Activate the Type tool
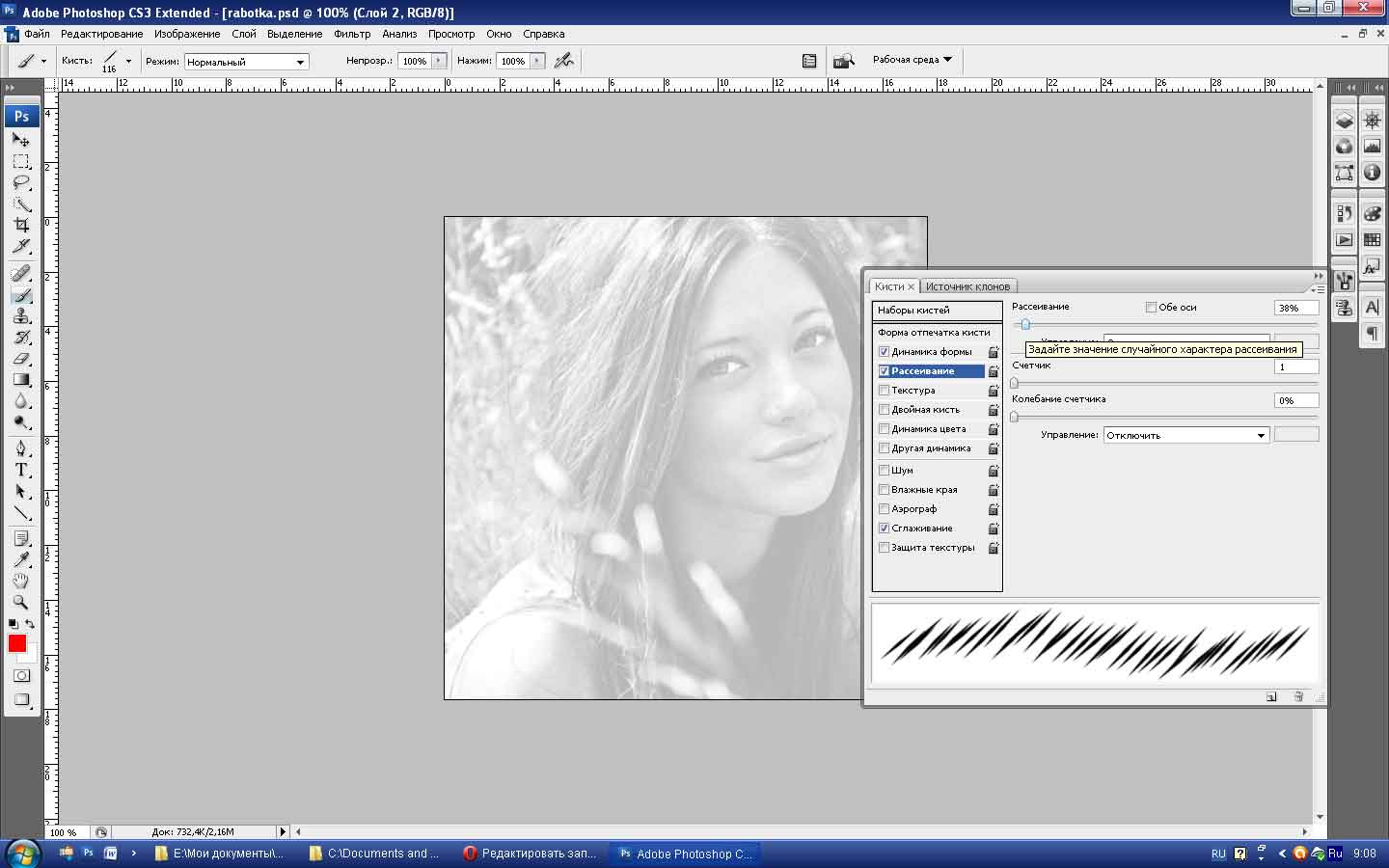 click(x=20, y=470)
